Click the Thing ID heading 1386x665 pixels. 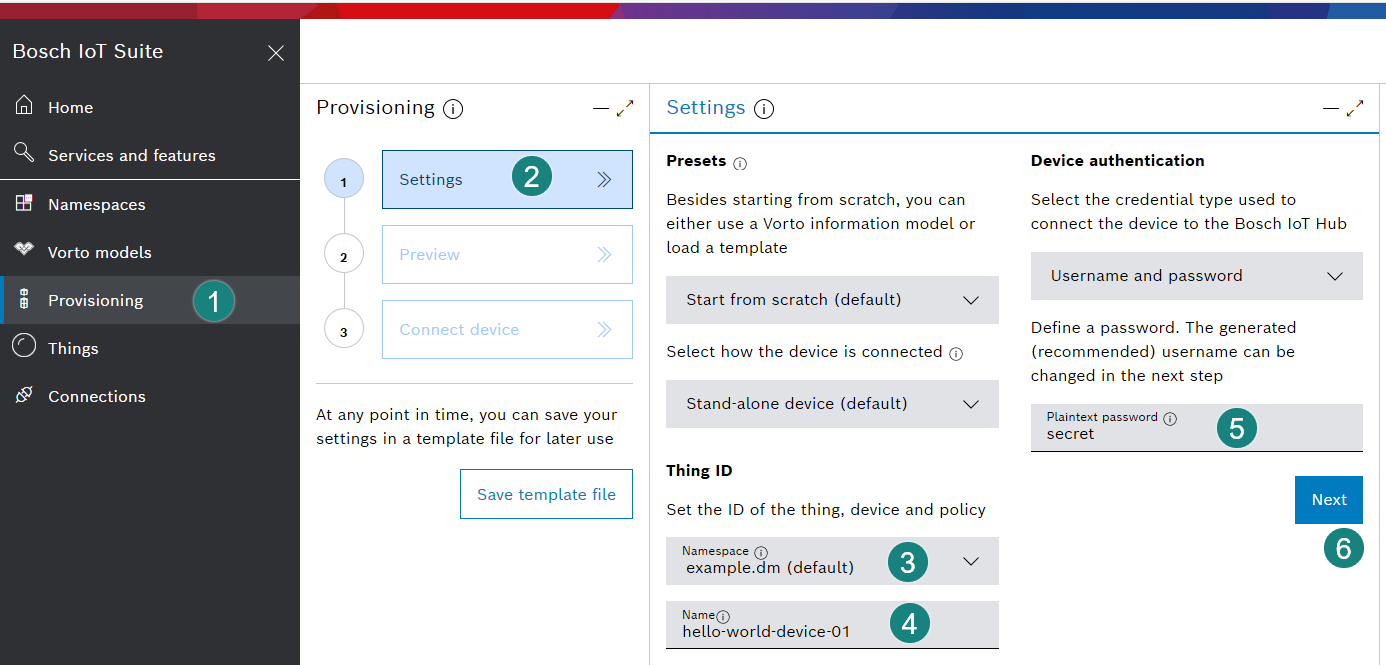click(699, 471)
